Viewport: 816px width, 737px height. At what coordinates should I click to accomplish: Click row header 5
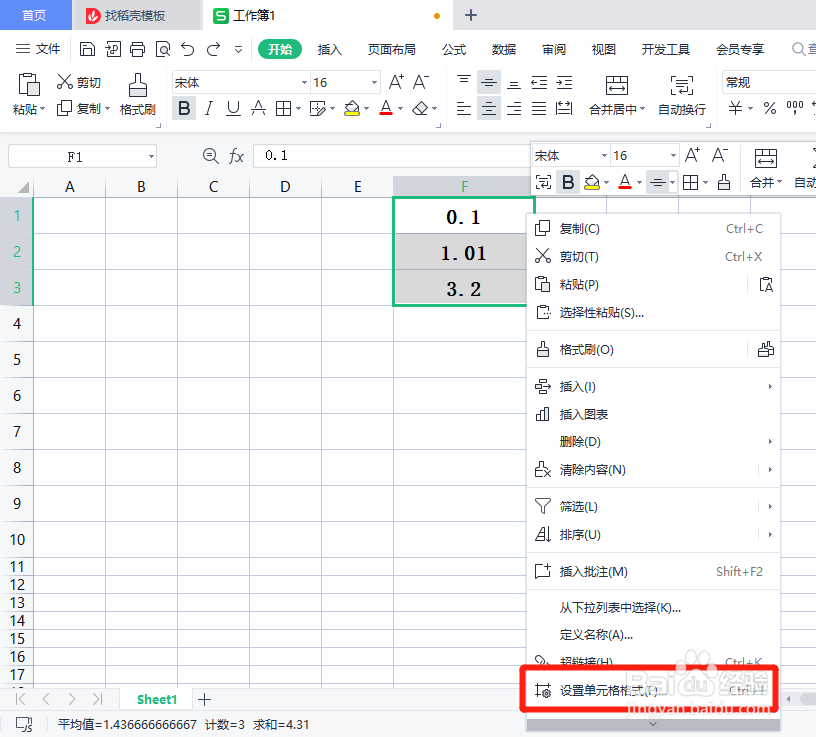pyautogui.click(x=17, y=360)
